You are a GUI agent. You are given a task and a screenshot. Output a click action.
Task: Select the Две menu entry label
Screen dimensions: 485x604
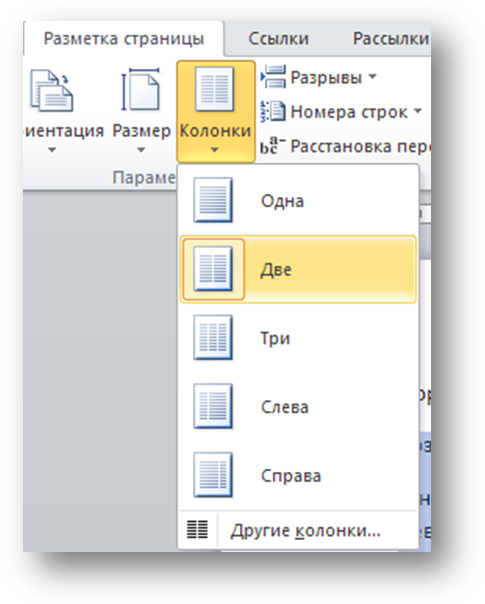click(276, 270)
